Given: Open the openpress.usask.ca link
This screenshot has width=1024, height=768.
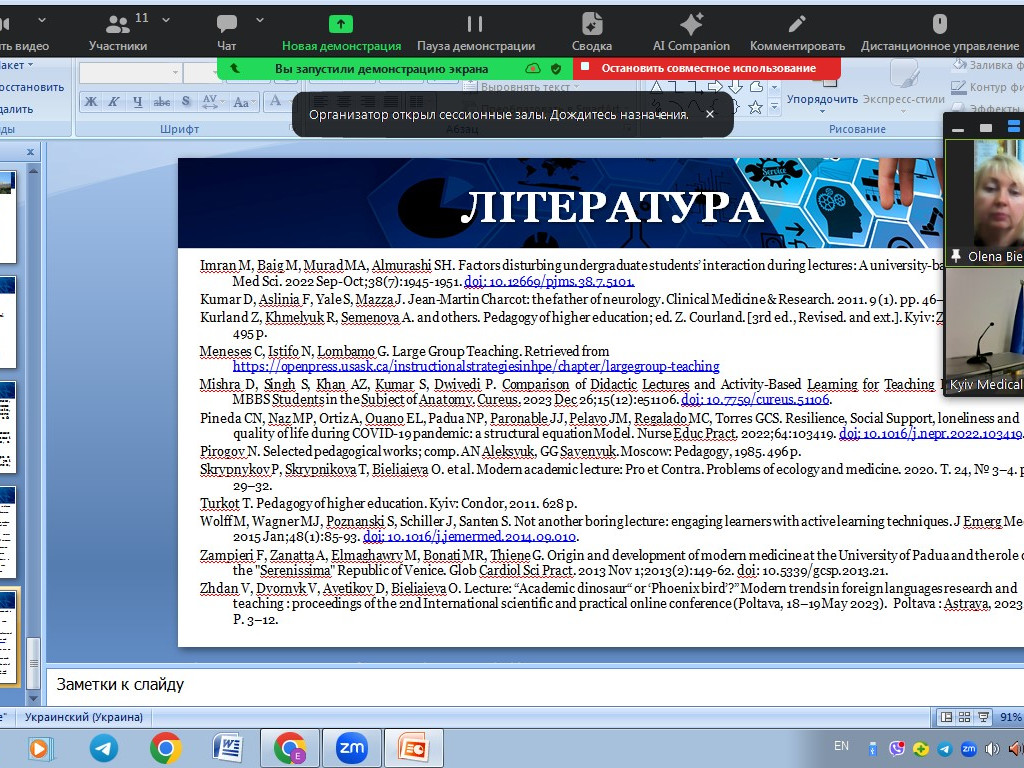Looking at the screenshot, I should pyautogui.click(x=476, y=366).
